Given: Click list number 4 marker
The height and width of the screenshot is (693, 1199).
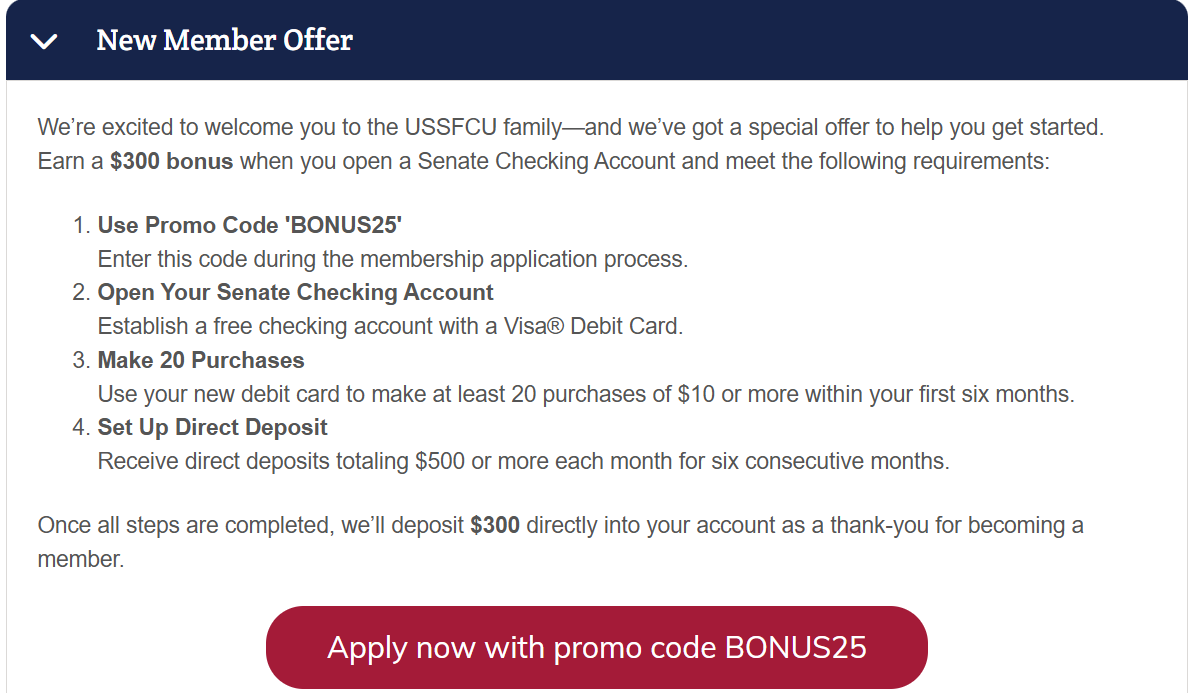Looking at the screenshot, I should [x=81, y=427].
